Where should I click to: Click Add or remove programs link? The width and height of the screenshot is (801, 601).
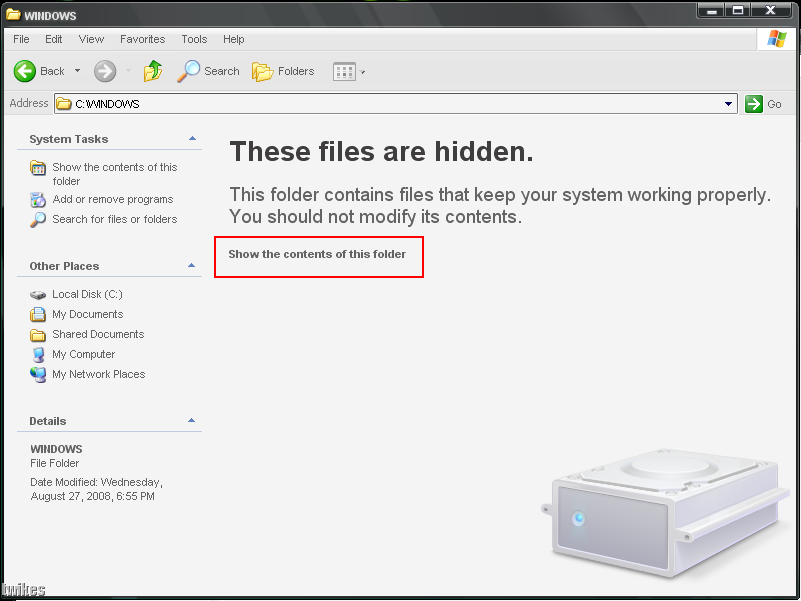(113, 199)
